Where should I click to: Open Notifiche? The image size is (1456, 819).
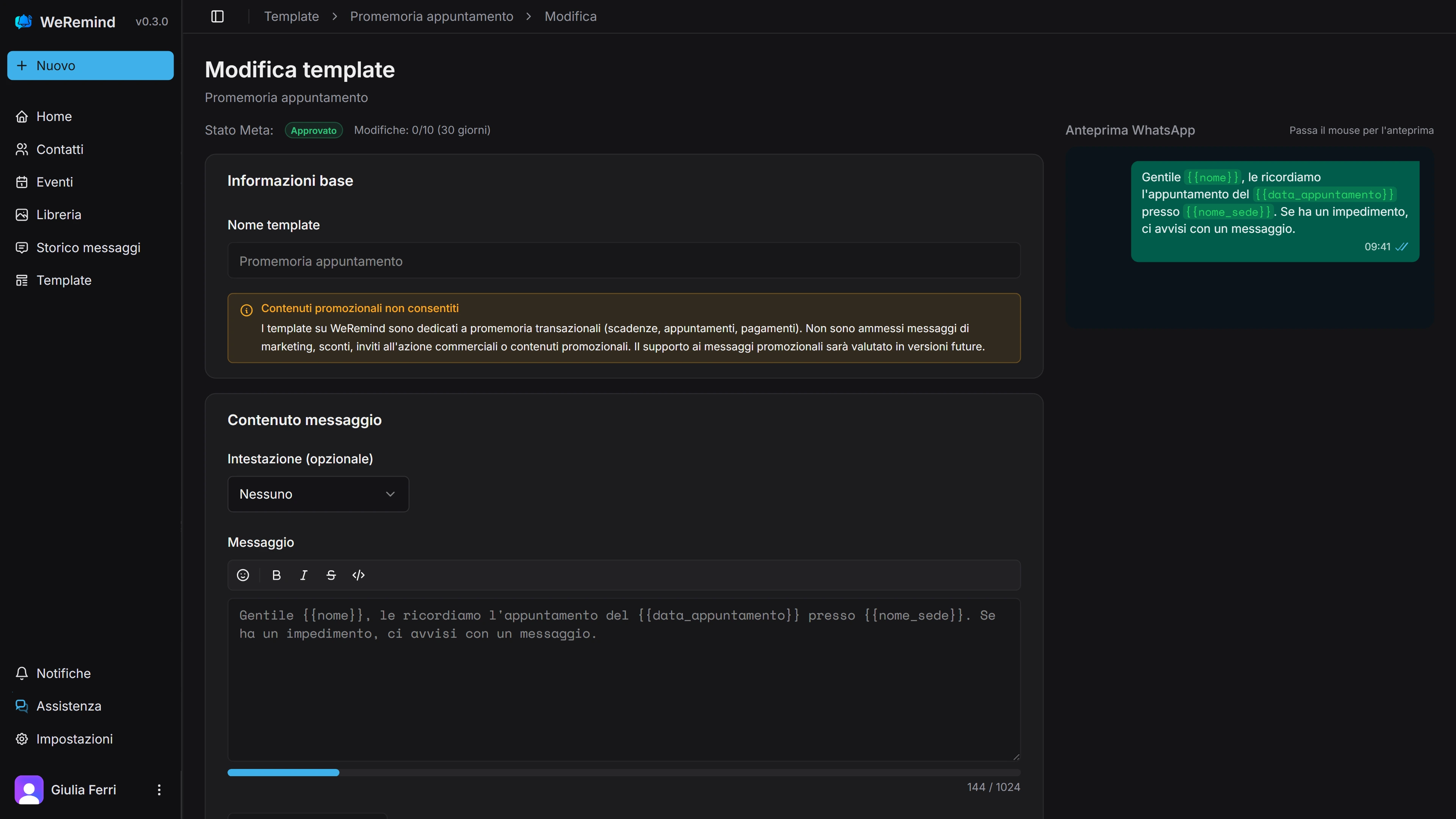tap(91, 673)
